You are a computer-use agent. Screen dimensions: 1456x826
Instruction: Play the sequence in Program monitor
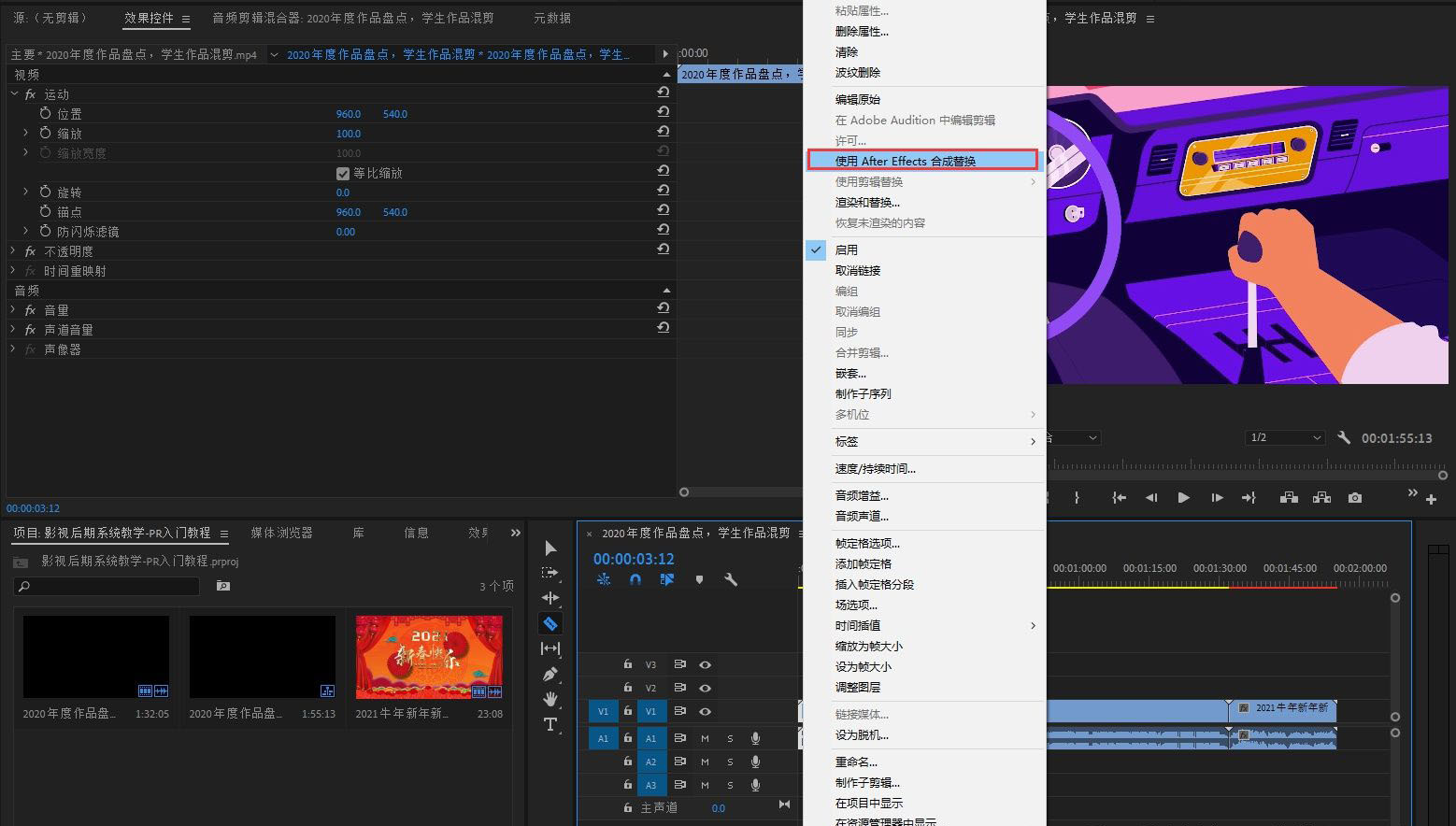(1184, 498)
